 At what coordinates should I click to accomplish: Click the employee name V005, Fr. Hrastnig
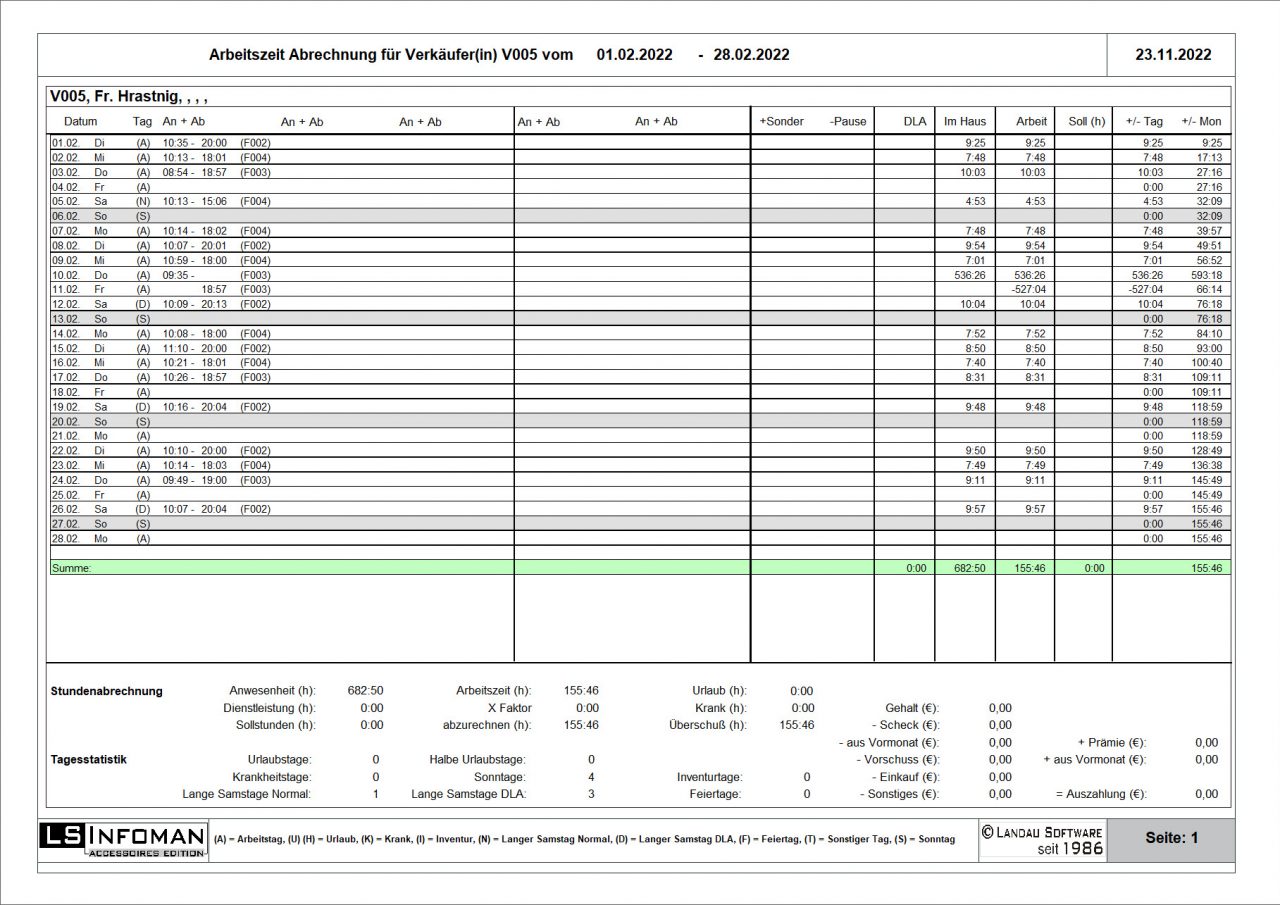[x=128, y=97]
